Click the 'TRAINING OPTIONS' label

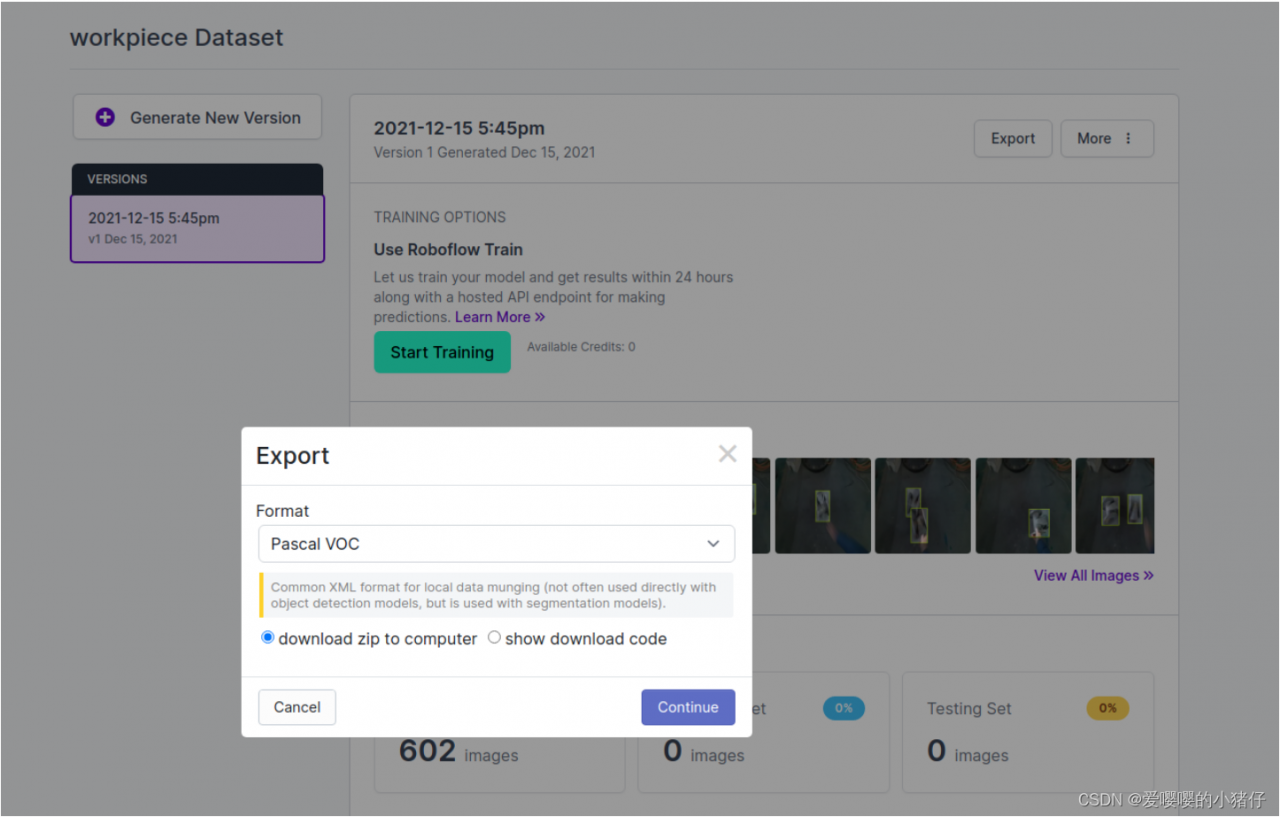click(x=440, y=217)
